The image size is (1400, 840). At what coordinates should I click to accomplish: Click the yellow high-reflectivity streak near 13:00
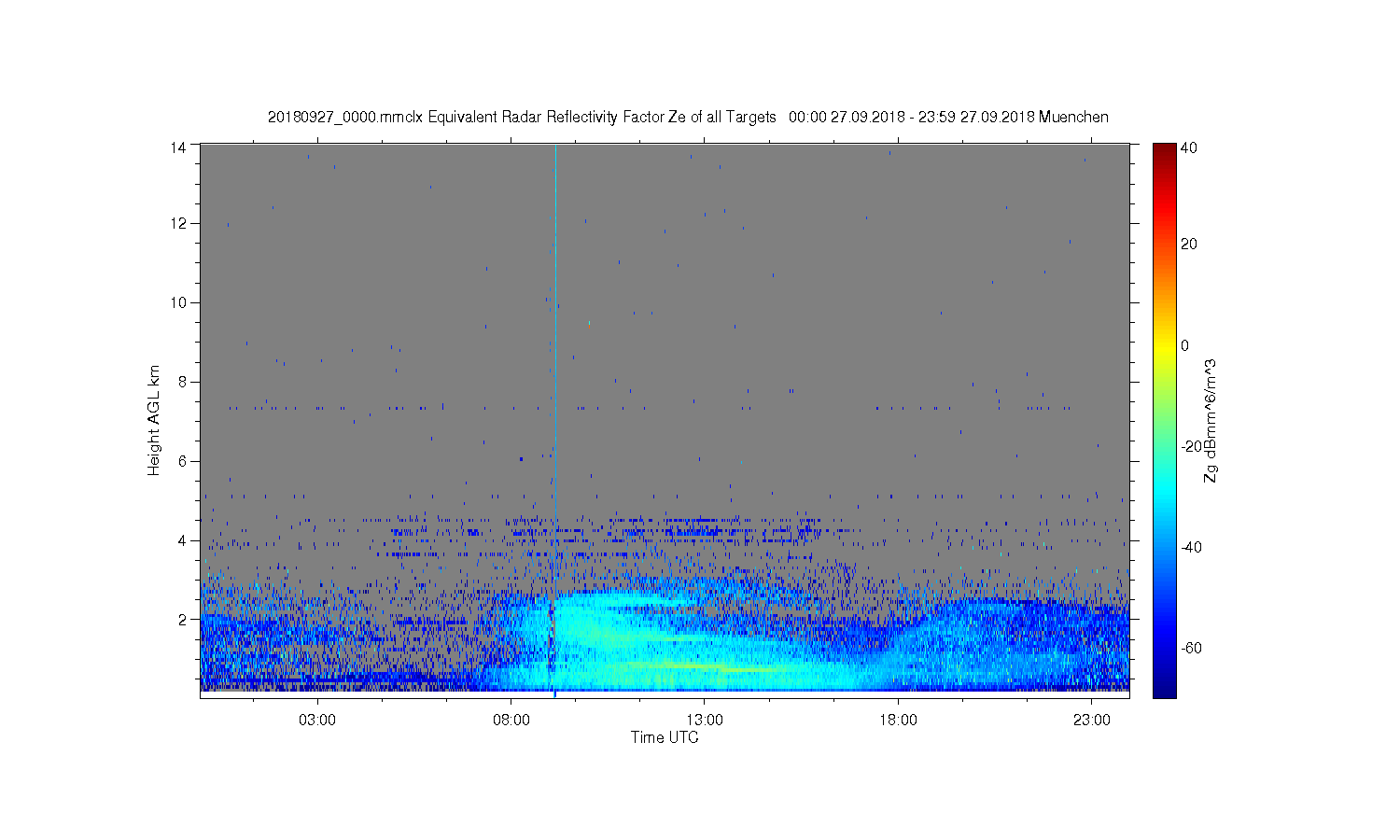click(709, 666)
